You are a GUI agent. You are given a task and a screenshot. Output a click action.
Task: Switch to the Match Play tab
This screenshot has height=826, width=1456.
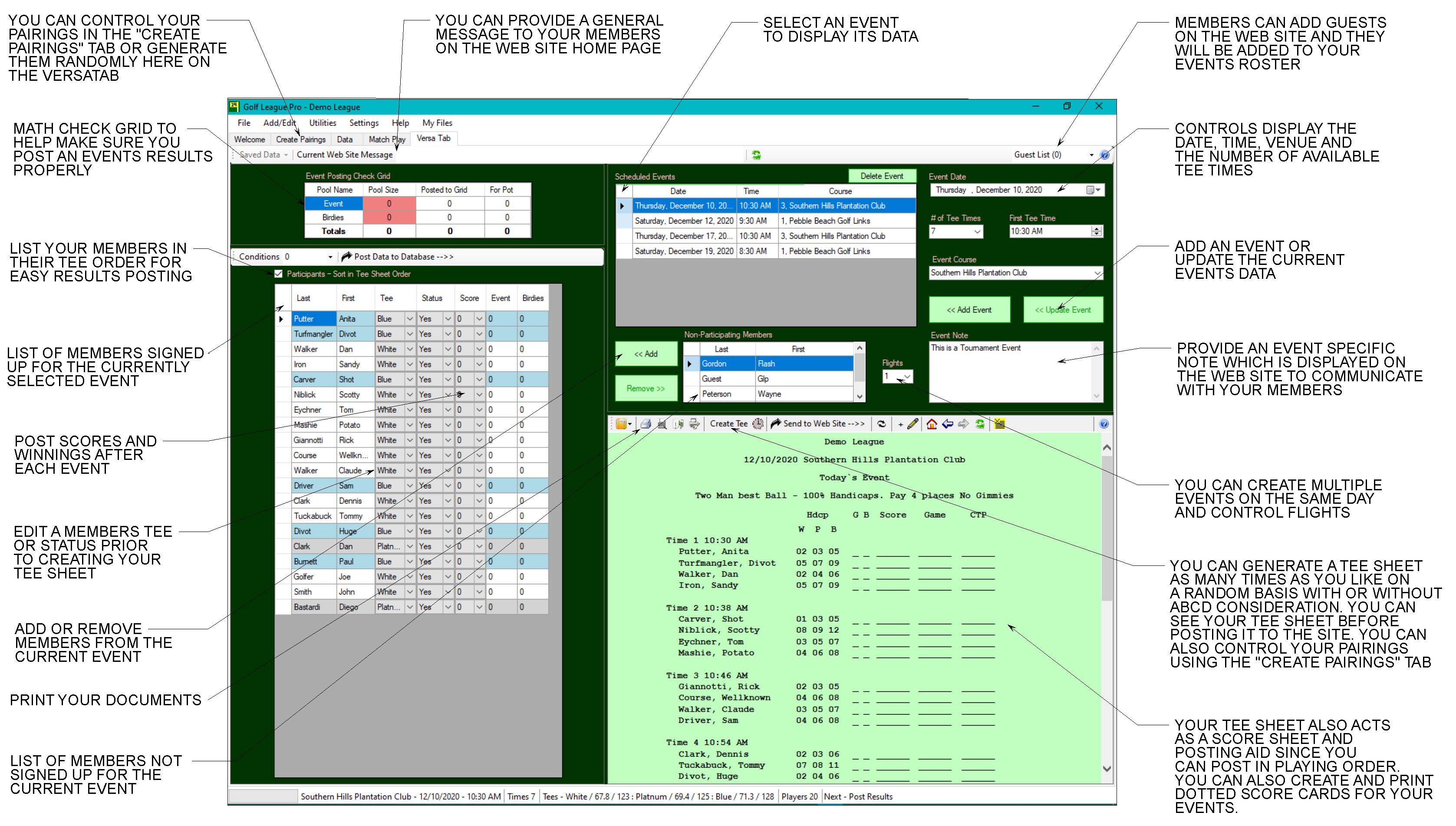click(x=387, y=139)
